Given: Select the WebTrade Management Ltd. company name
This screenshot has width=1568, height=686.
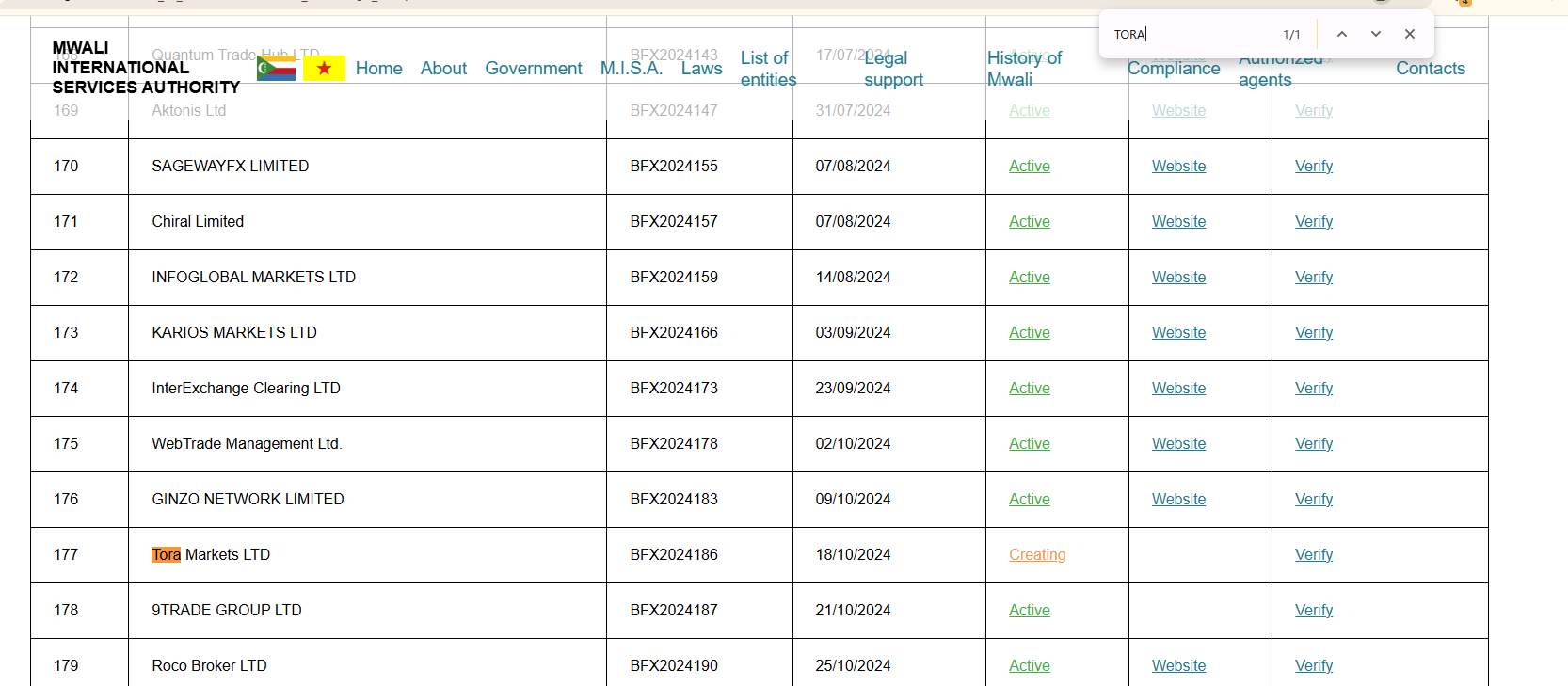Looking at the screenshot, I should point(248,444).
